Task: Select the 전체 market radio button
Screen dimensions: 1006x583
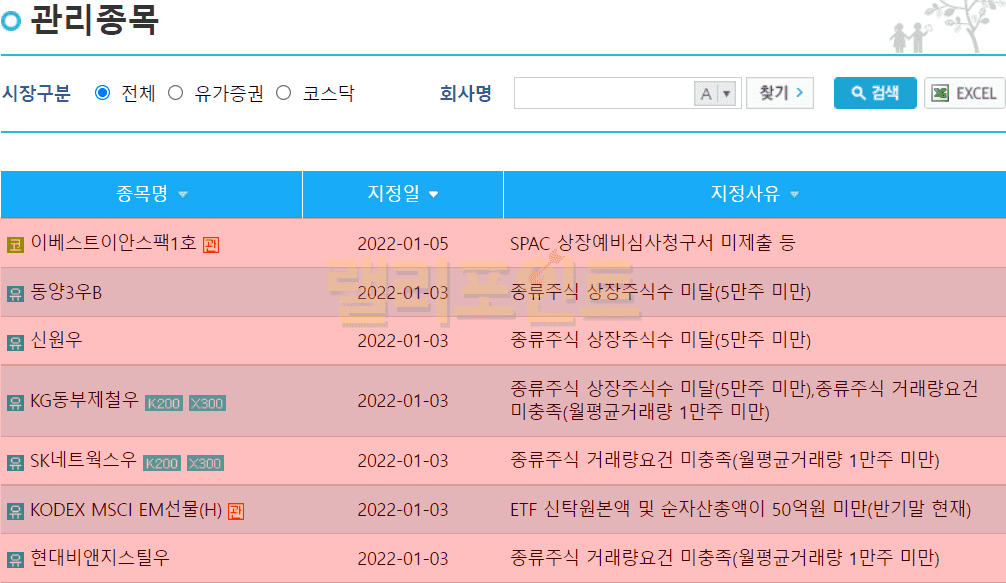Action: coord(102,93)
